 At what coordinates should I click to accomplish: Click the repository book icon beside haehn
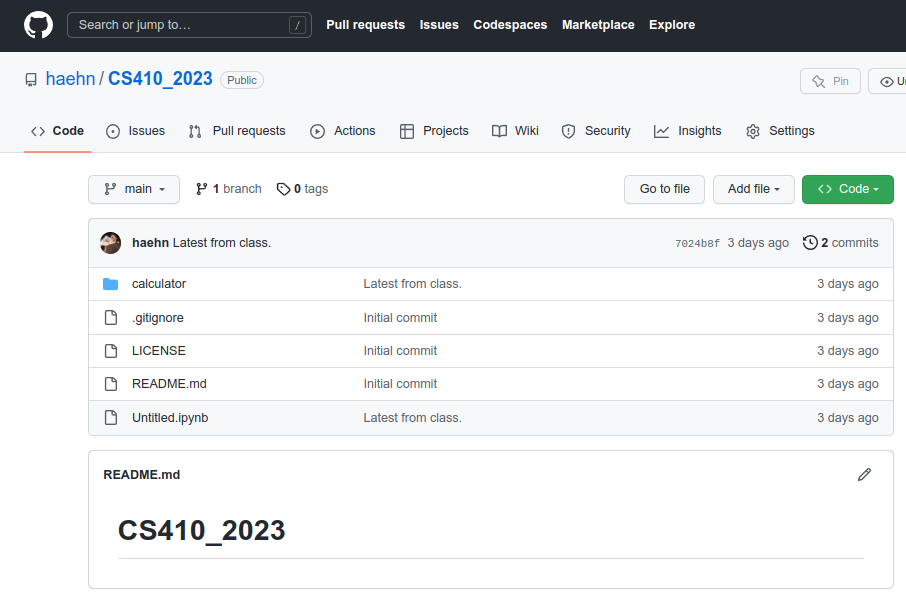coord(31,80)
